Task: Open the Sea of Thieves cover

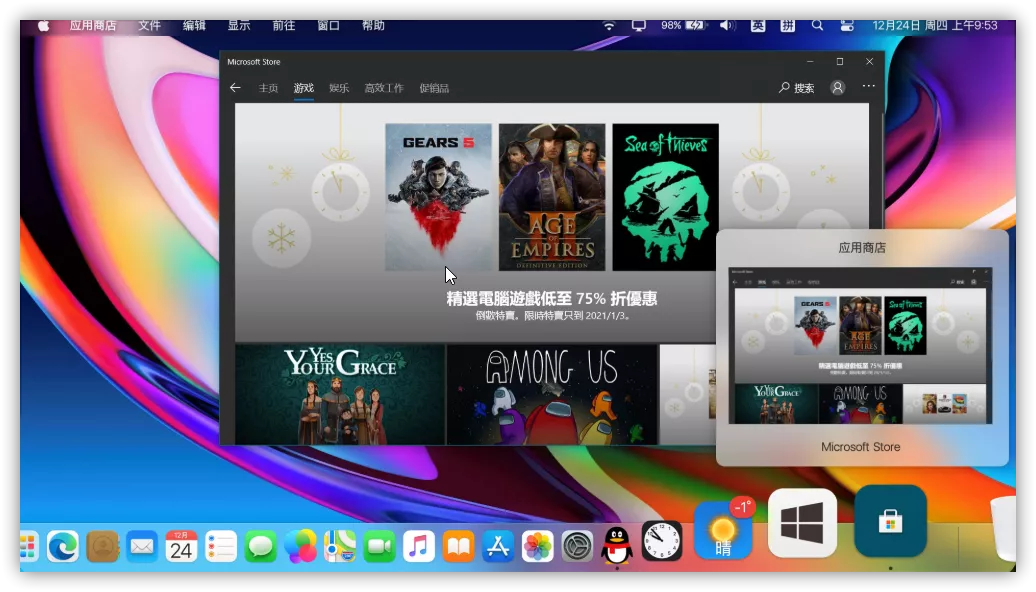Action: 665,197
